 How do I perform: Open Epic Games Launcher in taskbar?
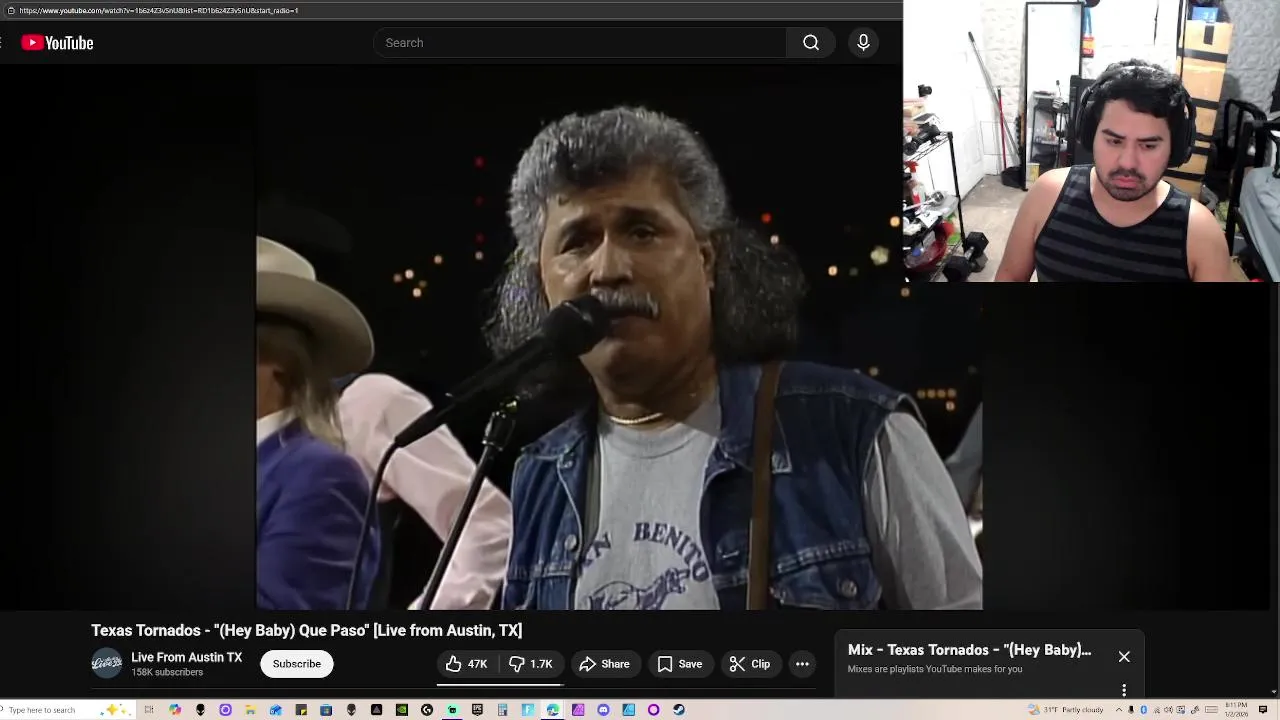point(477,710)
